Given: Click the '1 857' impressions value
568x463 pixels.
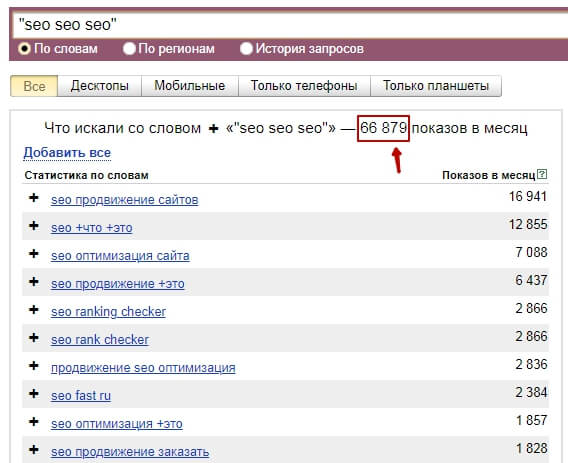Looking at the screenshot, I should point(531,420).
